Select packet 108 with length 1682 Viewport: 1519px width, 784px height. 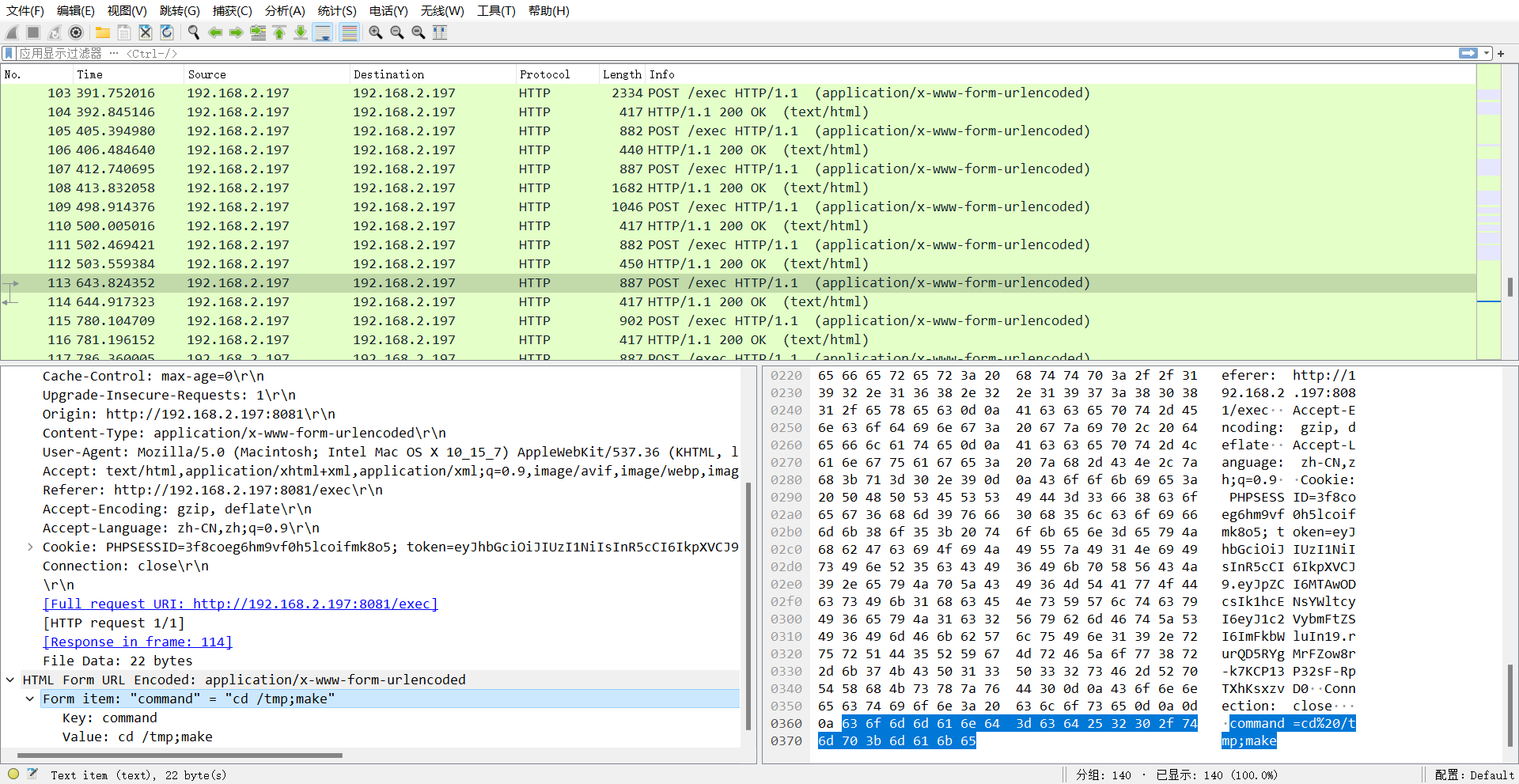(x=738, y=187)
